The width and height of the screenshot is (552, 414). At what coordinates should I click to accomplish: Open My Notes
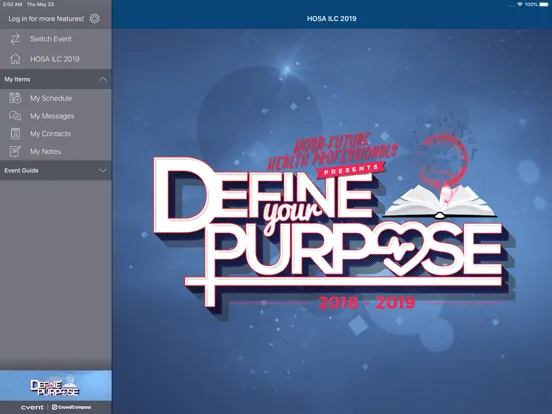click(56, 151)
